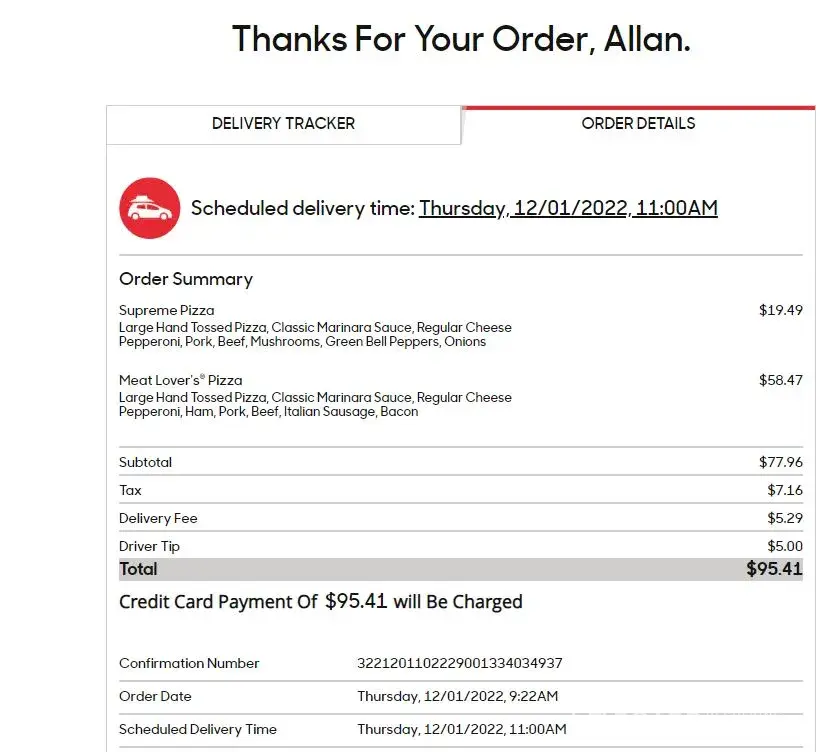Click the Credit Card Payment charge text

click(x=321, y=602)
